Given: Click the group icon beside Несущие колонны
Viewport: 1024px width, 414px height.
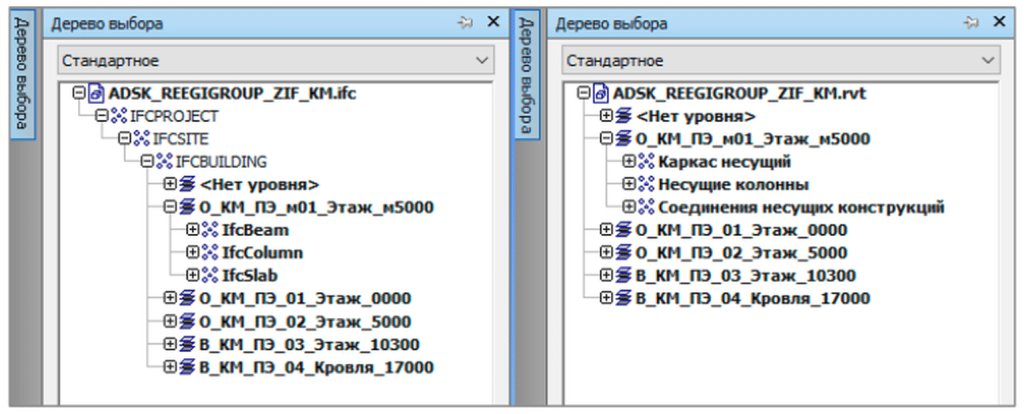Looking at the screenshot, I should (x=645, y=185).
